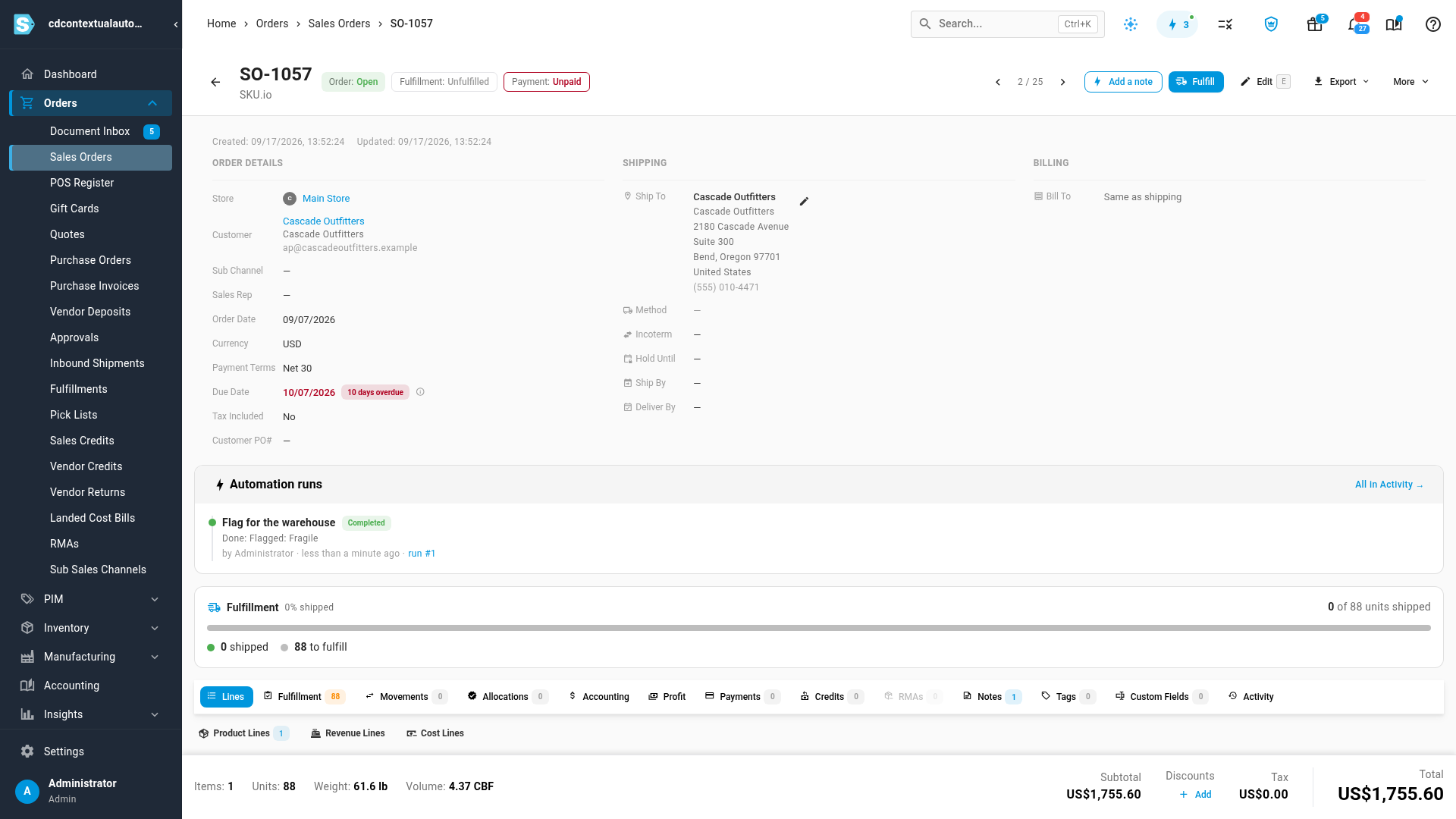1456x819 pixels.
Task: Click the Edit button
Action: tap(1264, 82)
